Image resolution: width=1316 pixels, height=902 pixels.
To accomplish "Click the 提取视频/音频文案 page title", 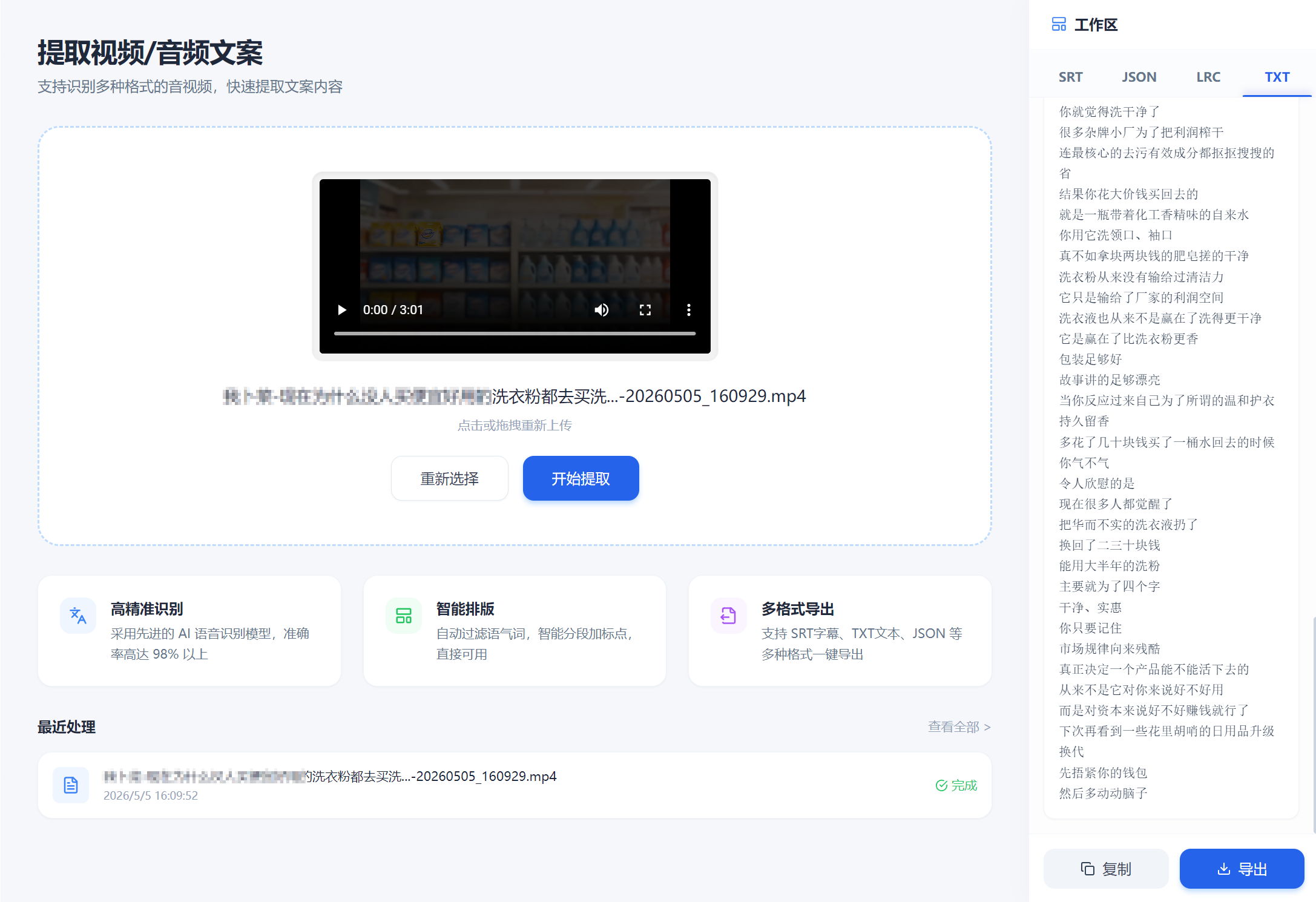I will click(150, 53).
